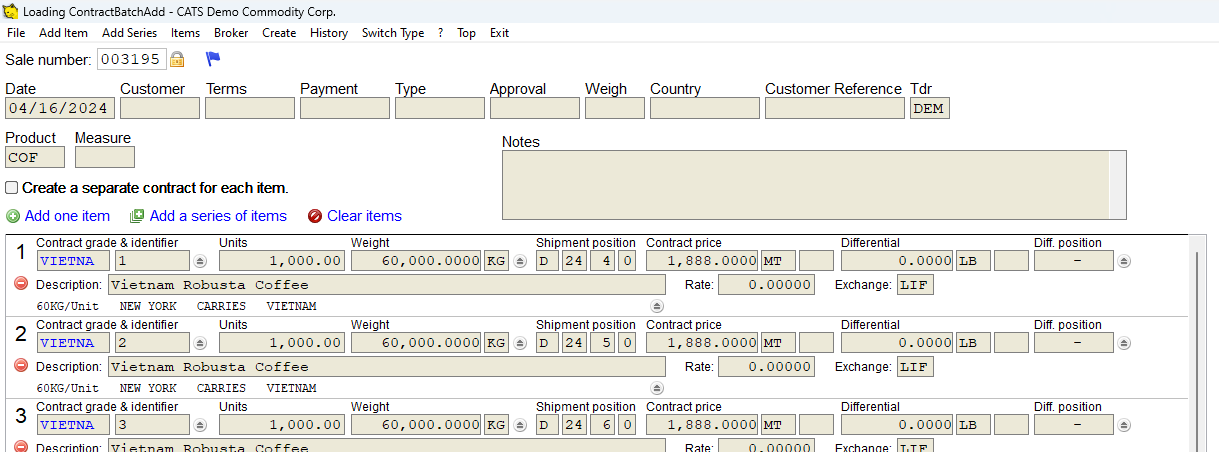The image size is (1219, 452).
Task: Click the Notes area scrollbar
Action: 1118,185
